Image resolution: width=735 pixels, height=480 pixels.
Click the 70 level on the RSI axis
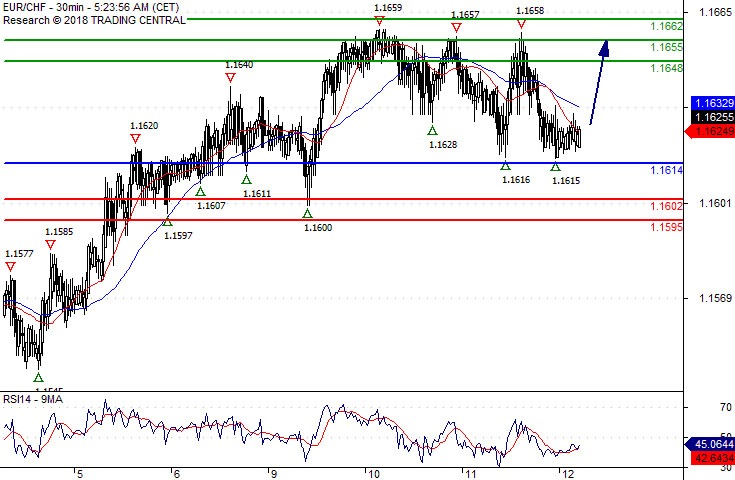pos(727,407)
